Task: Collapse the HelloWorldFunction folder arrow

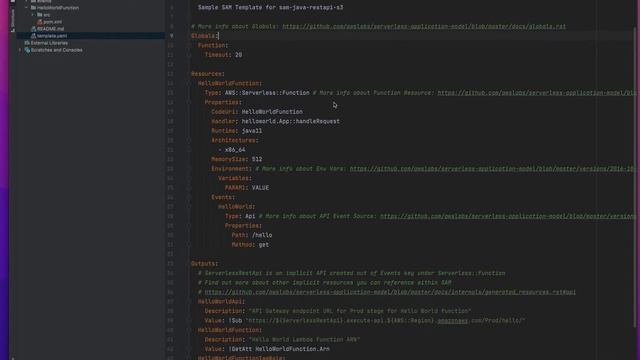Action: click(27, 8)
